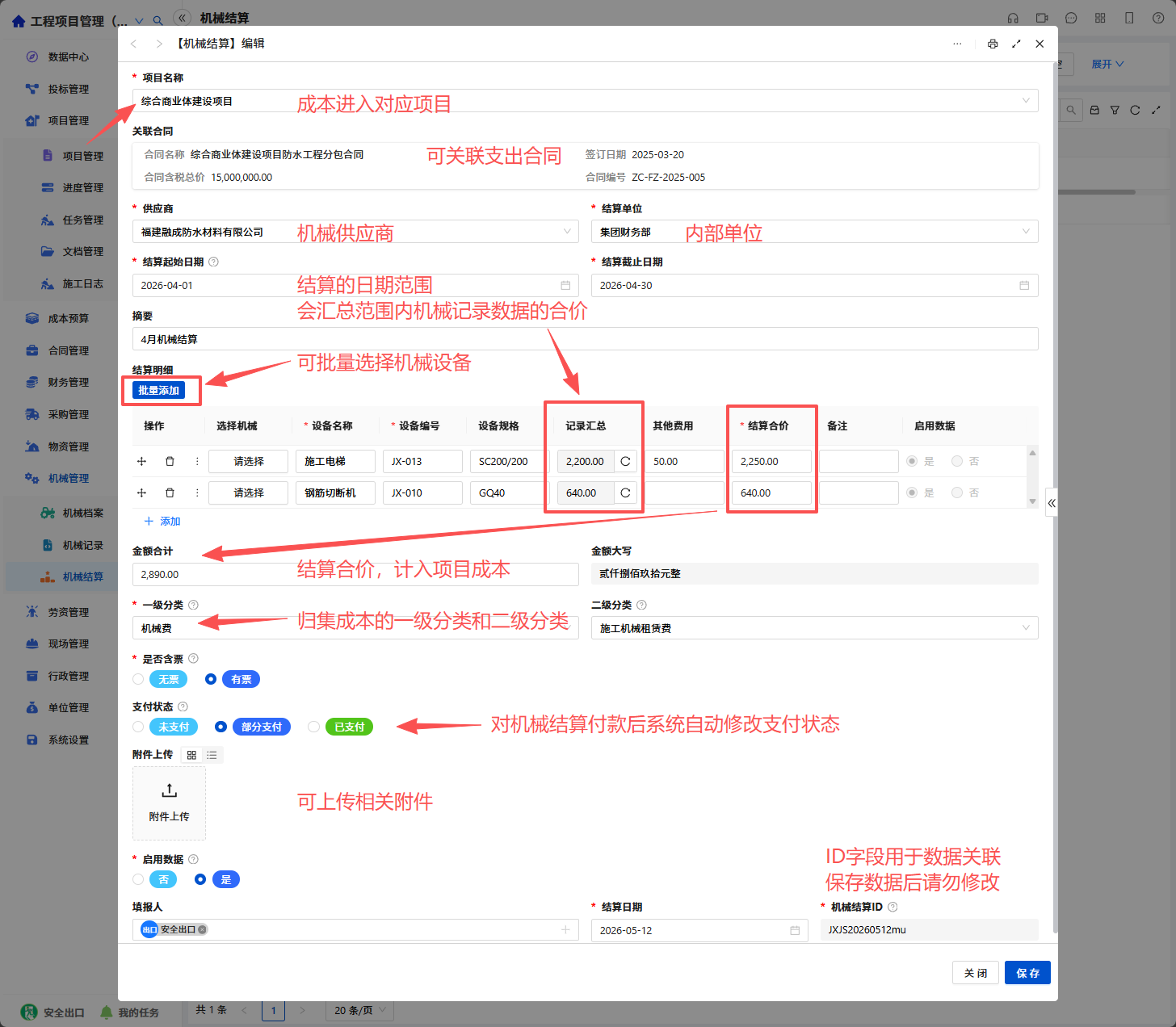Click the move handle of 钢筋切断机 row
Screen dimensions: 1176x1027
point(141,493)
